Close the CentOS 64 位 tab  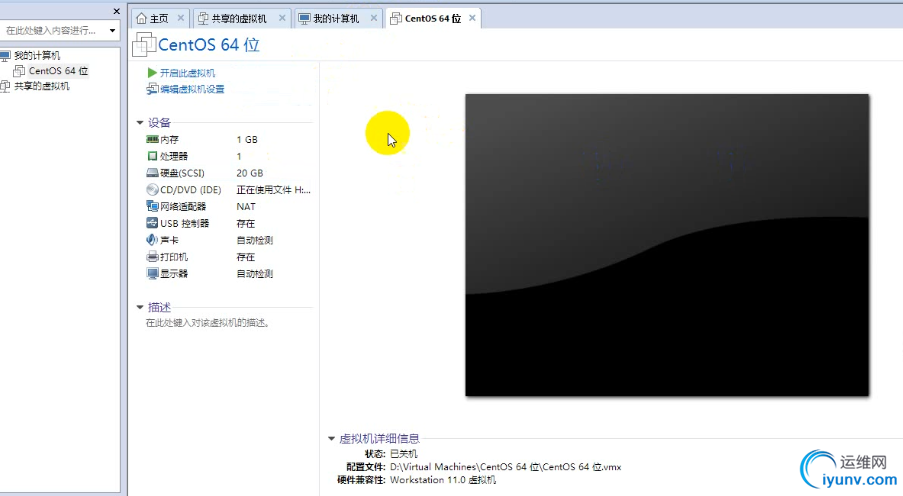click(x=472, y=18)
